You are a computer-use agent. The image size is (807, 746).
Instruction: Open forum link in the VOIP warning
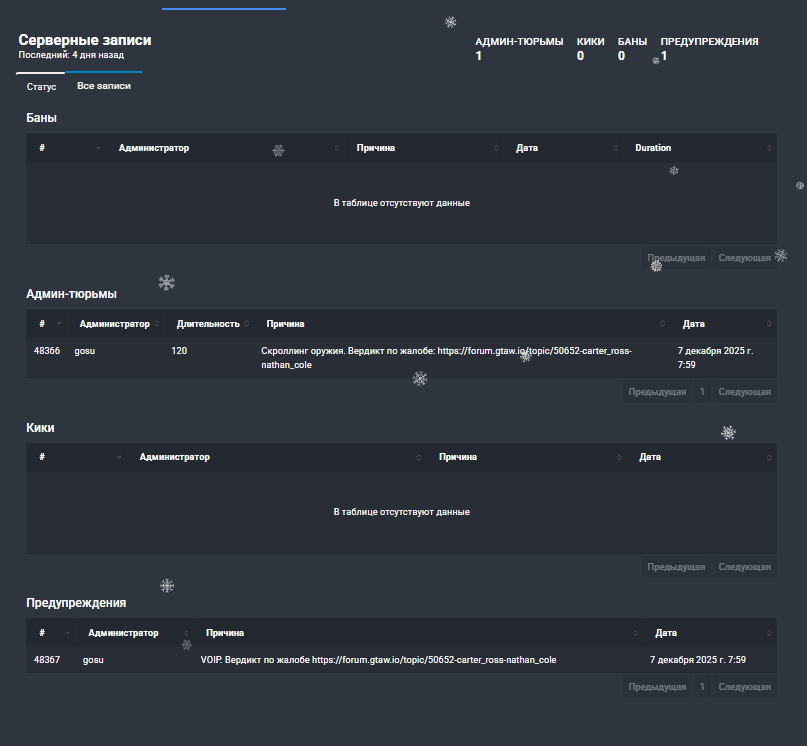pos(434,660)
